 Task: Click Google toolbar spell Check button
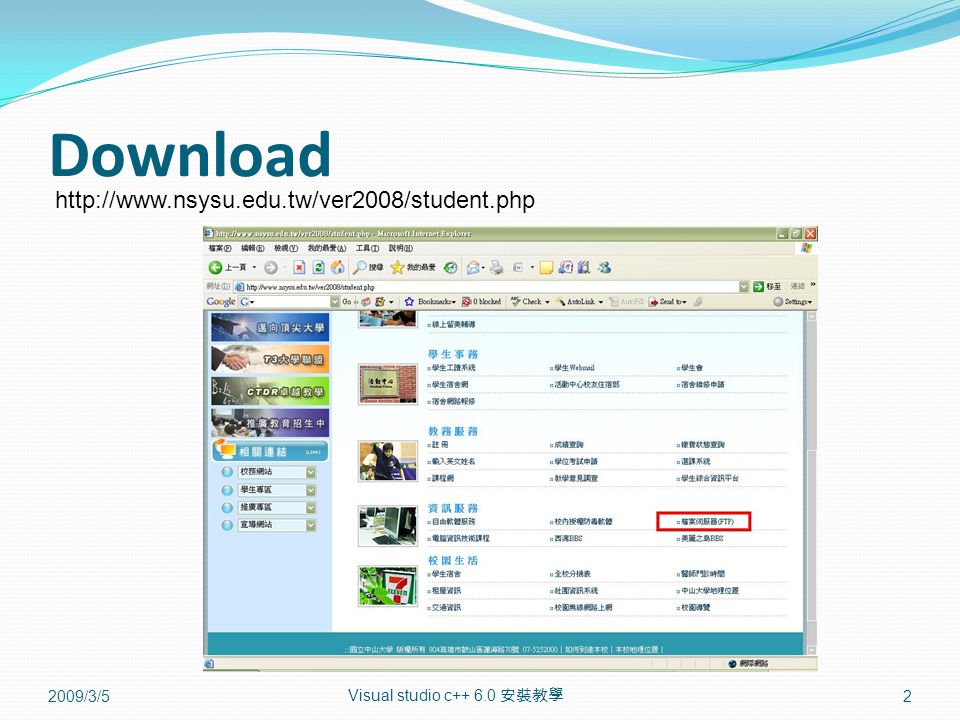click(527, 302)
